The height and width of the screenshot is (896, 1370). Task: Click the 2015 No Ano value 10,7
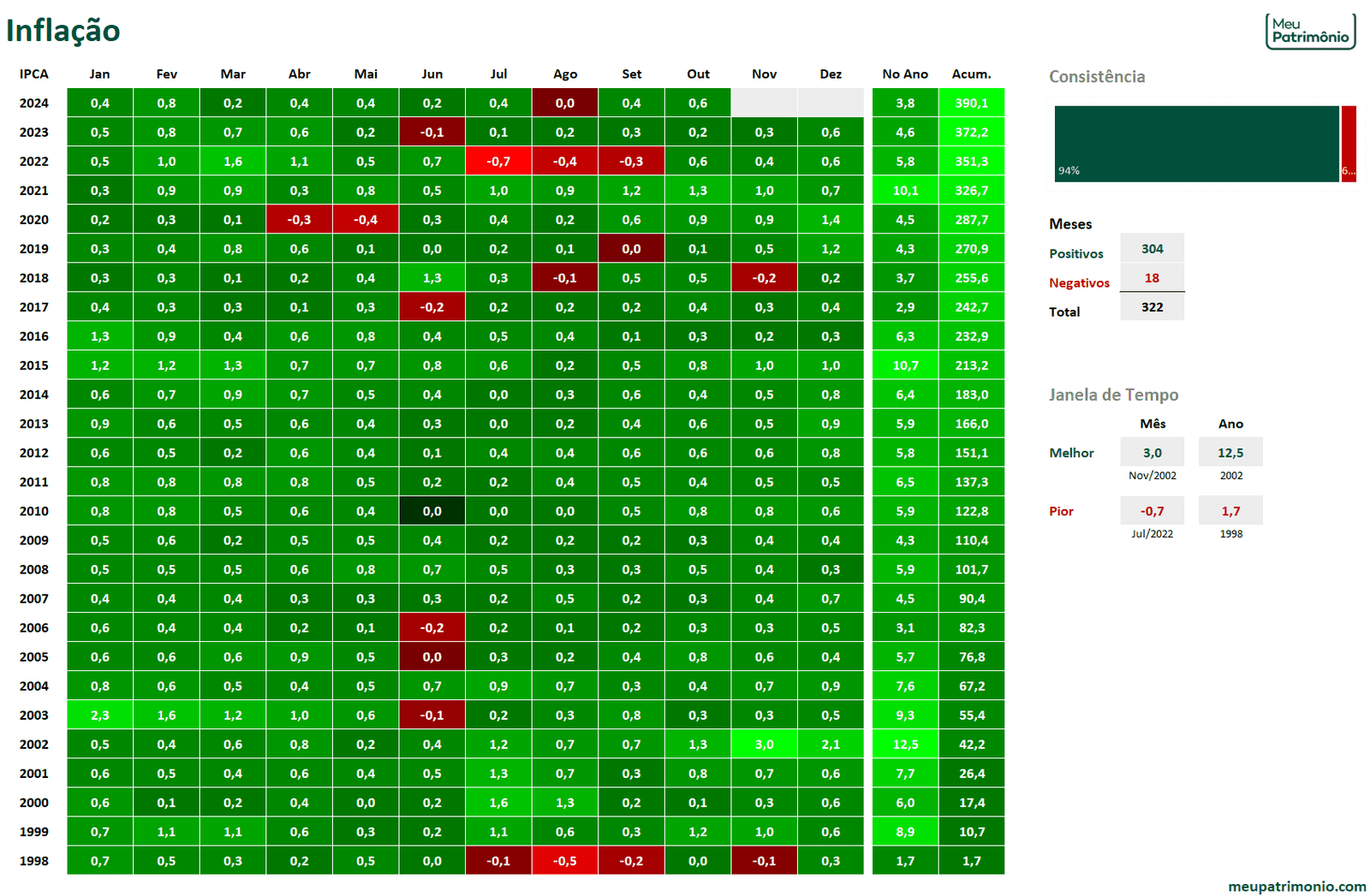click(x=905, y=365)
